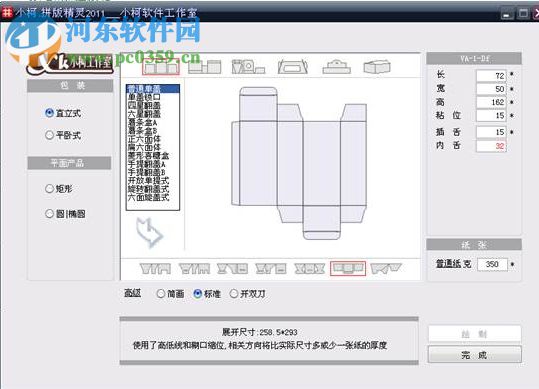This screenshot has width=539, height=389.
Task: Click the 完成 button
Action: (x=474, y=354)
